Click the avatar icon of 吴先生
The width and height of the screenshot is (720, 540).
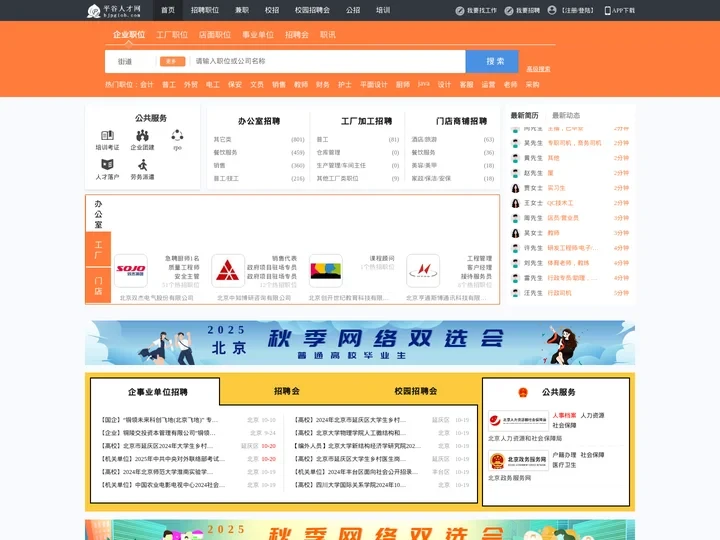tap(516, 143)
